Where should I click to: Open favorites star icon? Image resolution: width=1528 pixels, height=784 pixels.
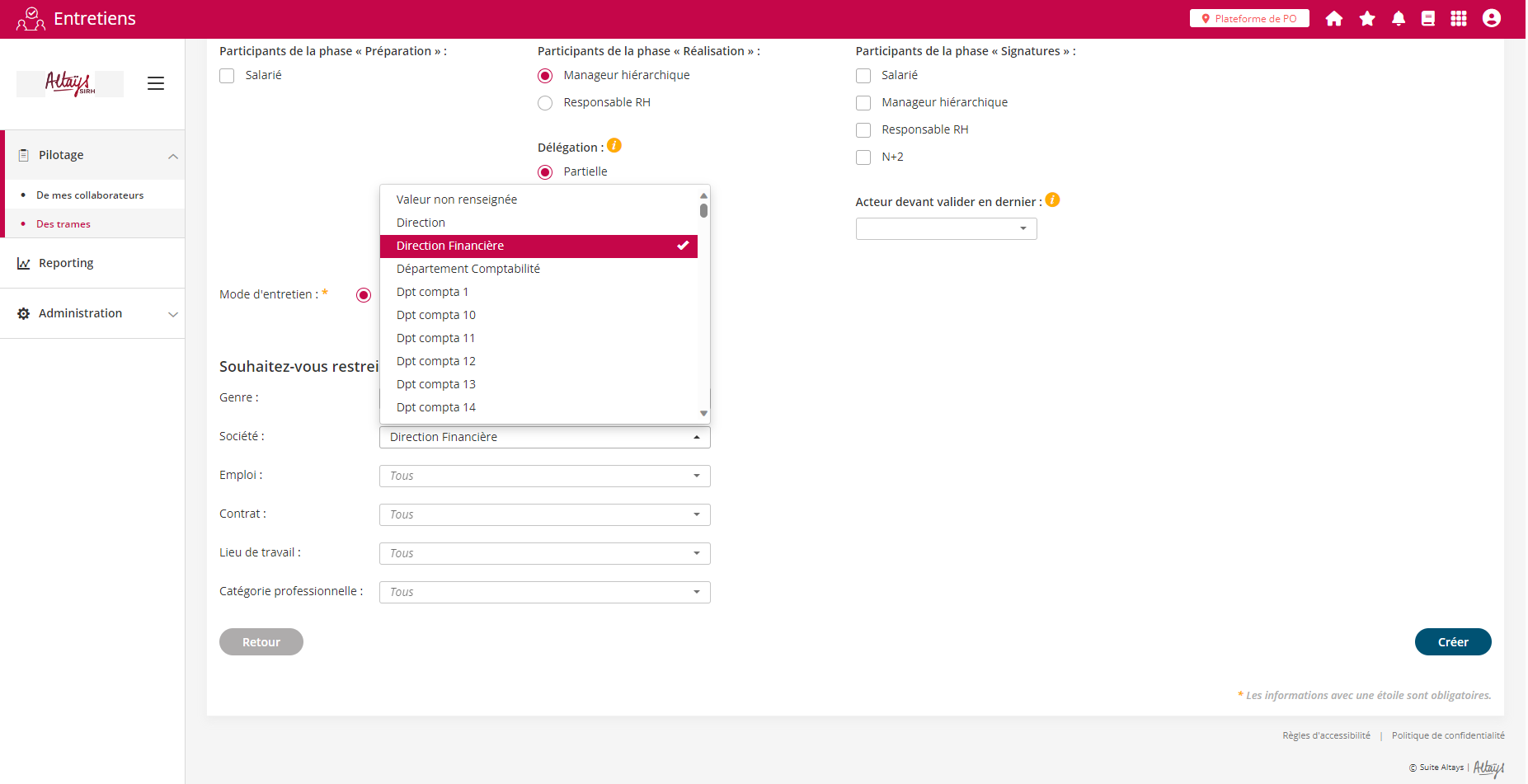1366,19
